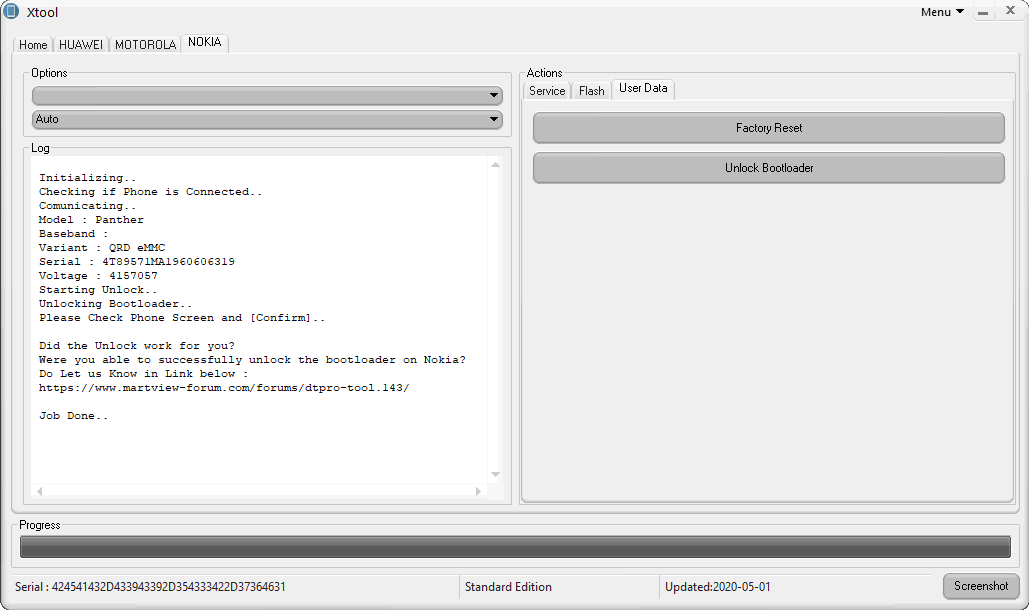Click the Unlock Bootloader button
The height and width of the screenshot is (610, 1029).
click(x=768, y=168)
